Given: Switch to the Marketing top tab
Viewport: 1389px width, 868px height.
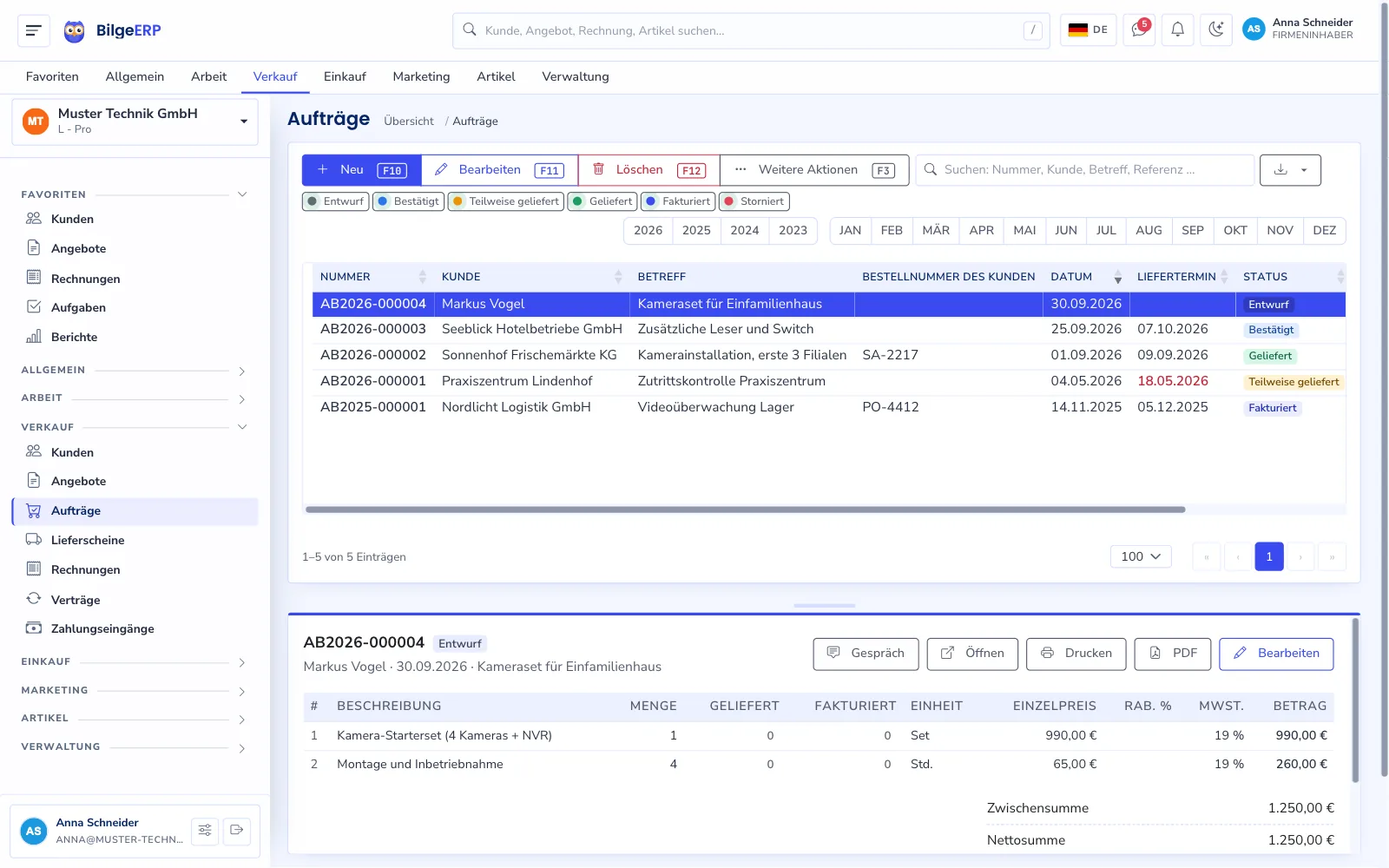Looking at the screenshot, I should (421, 76).
